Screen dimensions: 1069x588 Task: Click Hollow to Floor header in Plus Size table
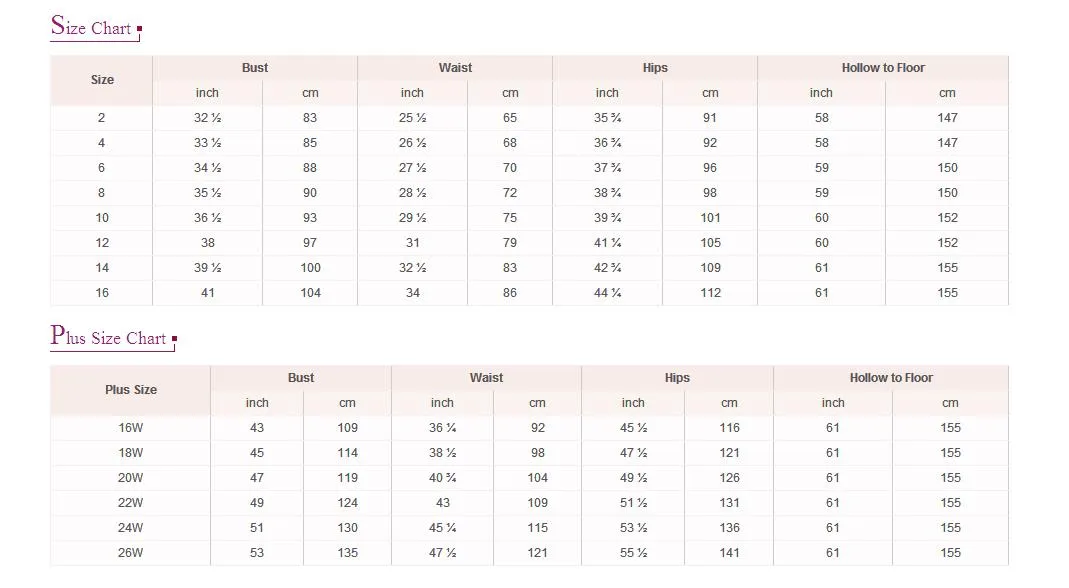(x=891, y=378)
